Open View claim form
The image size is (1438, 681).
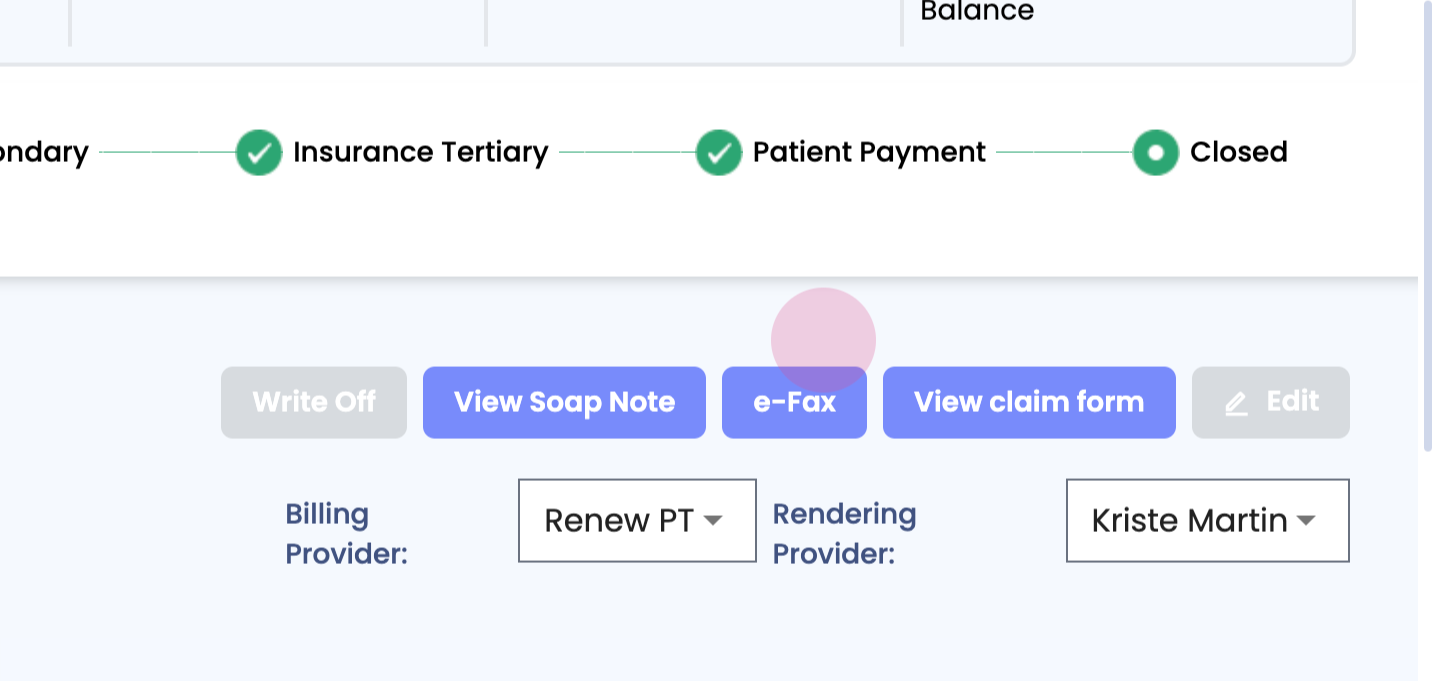1028,402
